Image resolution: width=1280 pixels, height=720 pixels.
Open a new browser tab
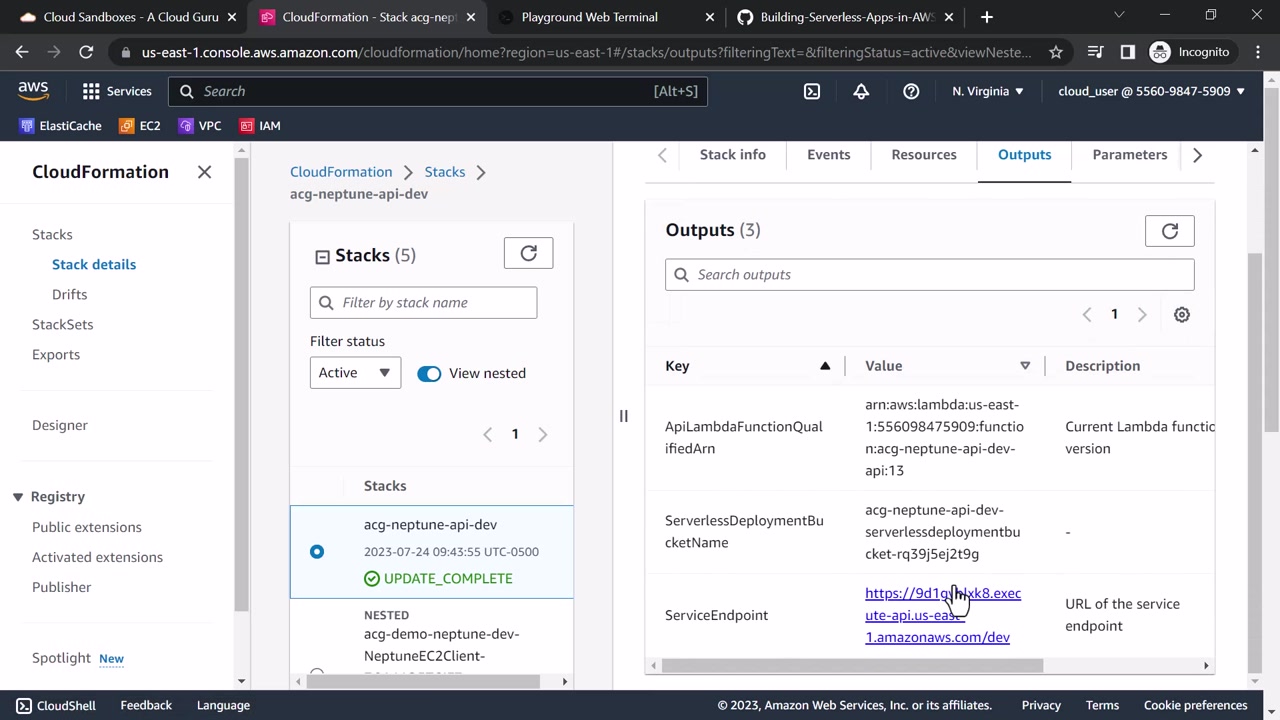pos(987,17)
